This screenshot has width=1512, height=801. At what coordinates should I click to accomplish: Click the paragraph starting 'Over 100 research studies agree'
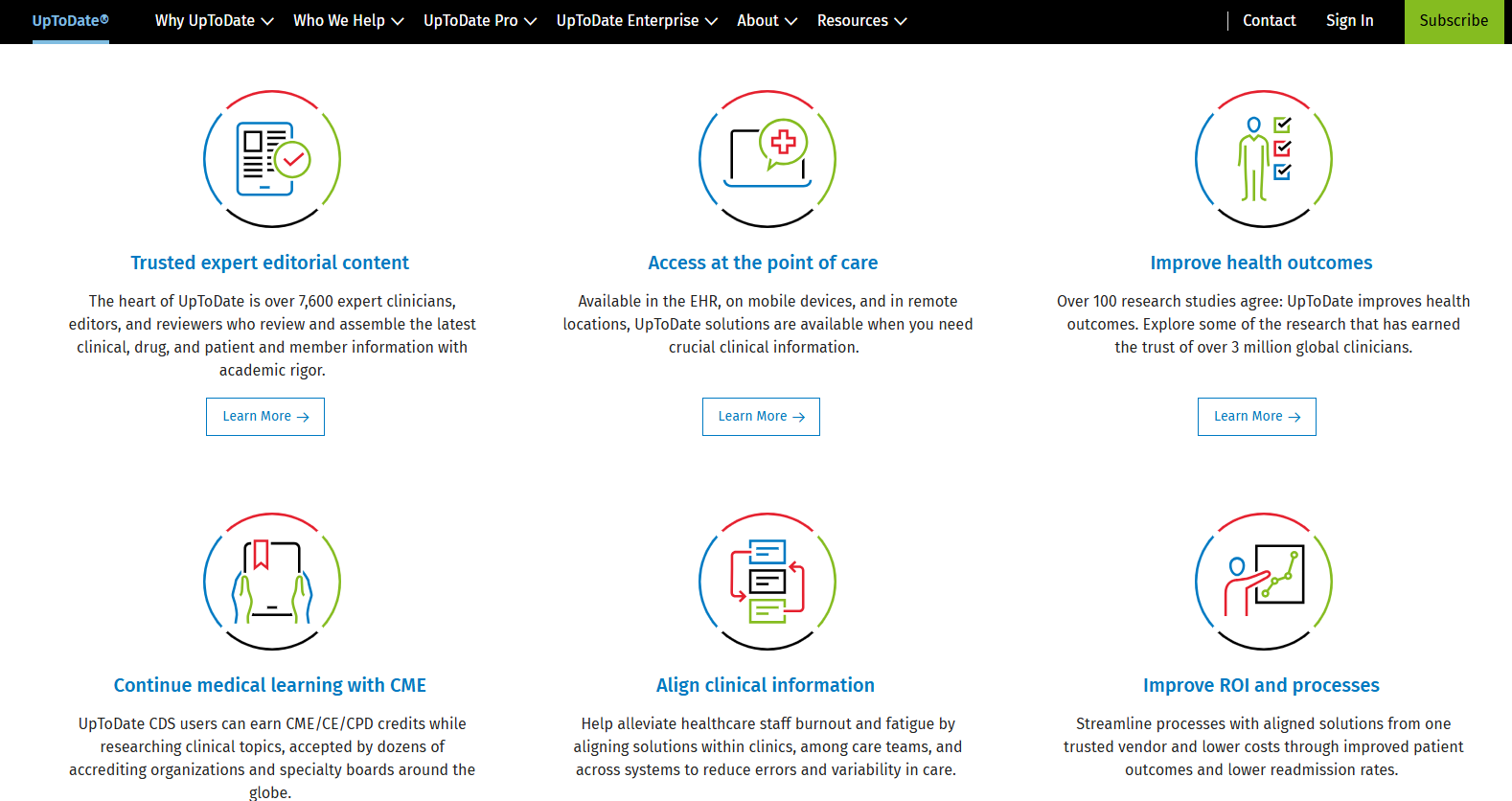(x=1264, y=324)
